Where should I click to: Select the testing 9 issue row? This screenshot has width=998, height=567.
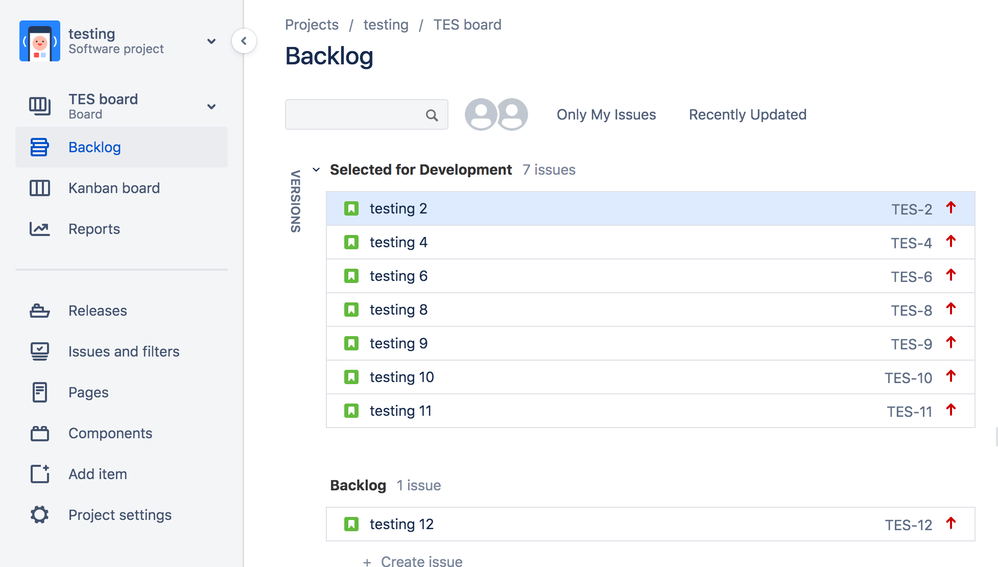click(650, 344)
